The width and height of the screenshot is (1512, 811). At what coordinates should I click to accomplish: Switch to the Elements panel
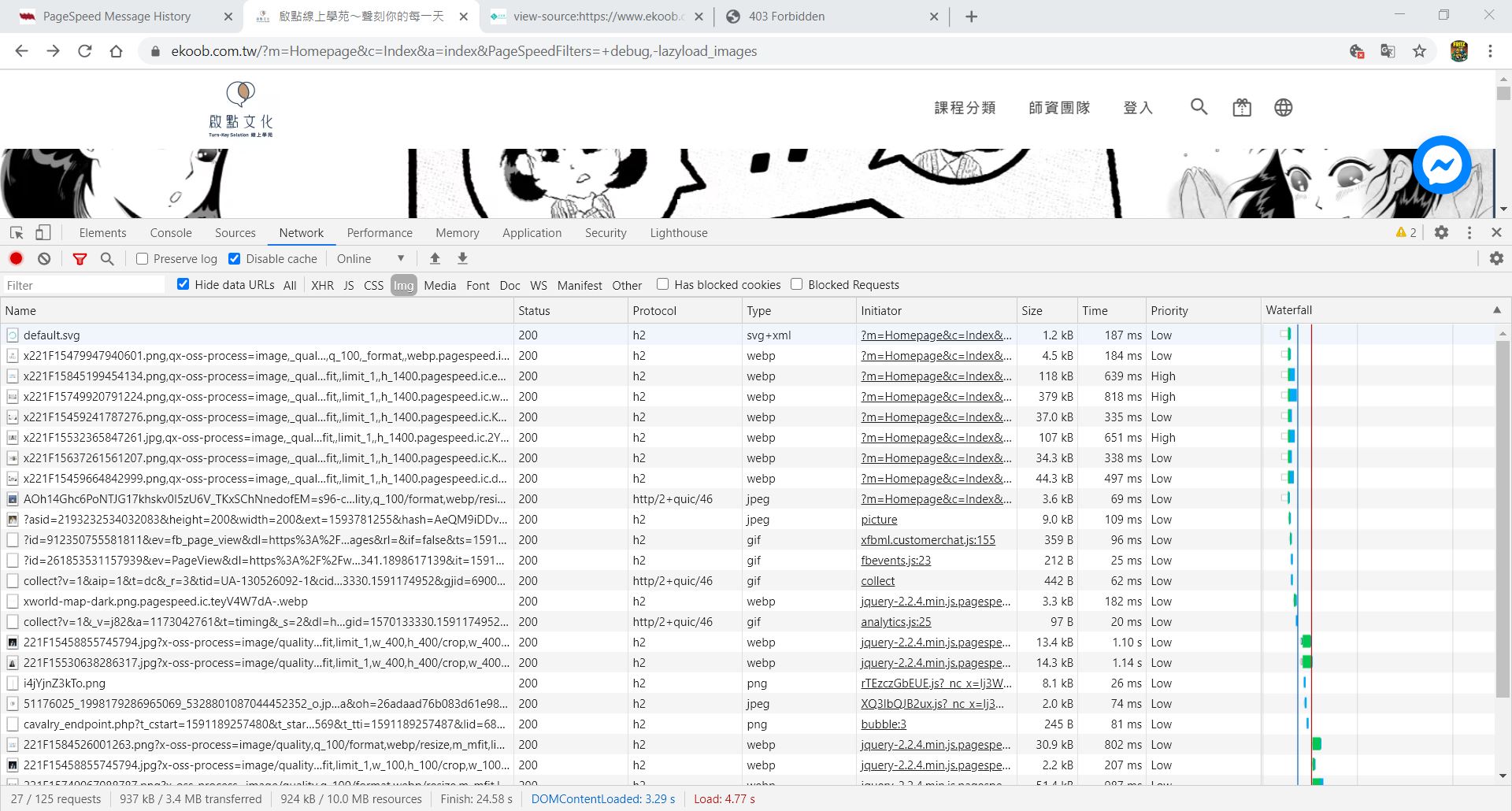pos(102,233)
